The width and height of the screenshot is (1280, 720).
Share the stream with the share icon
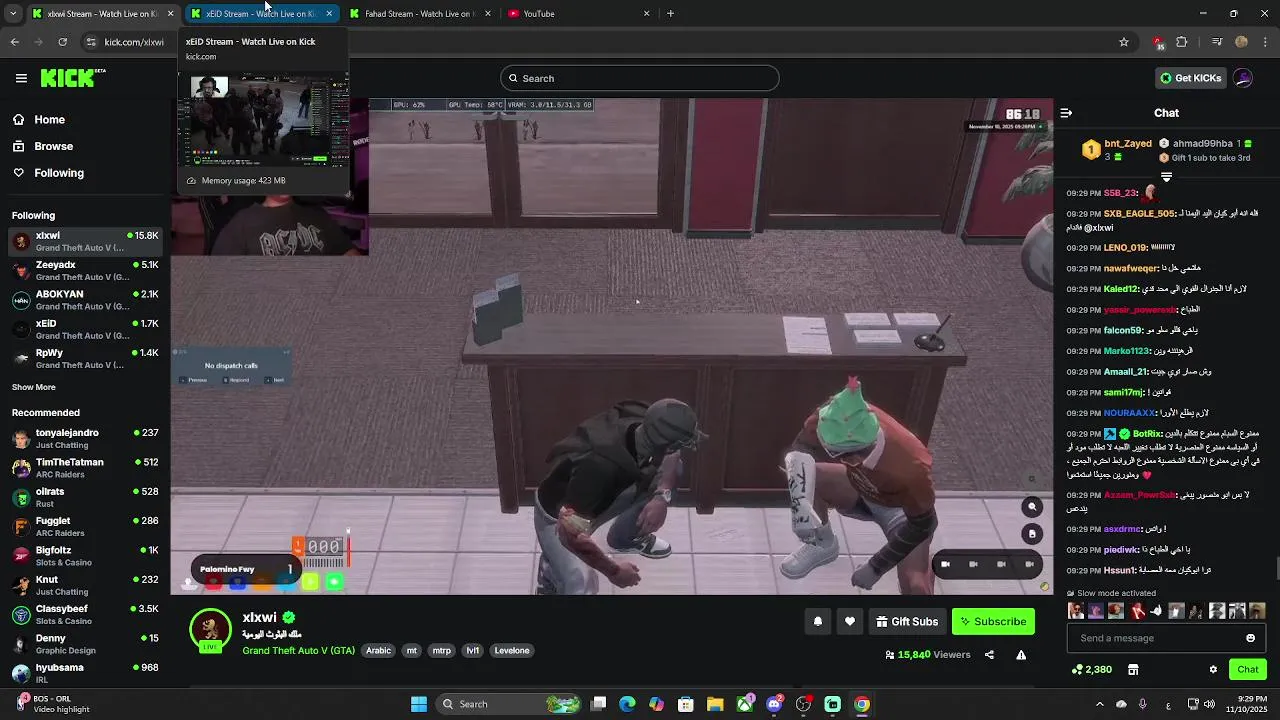pyautogui.click(x=989, y=655)
